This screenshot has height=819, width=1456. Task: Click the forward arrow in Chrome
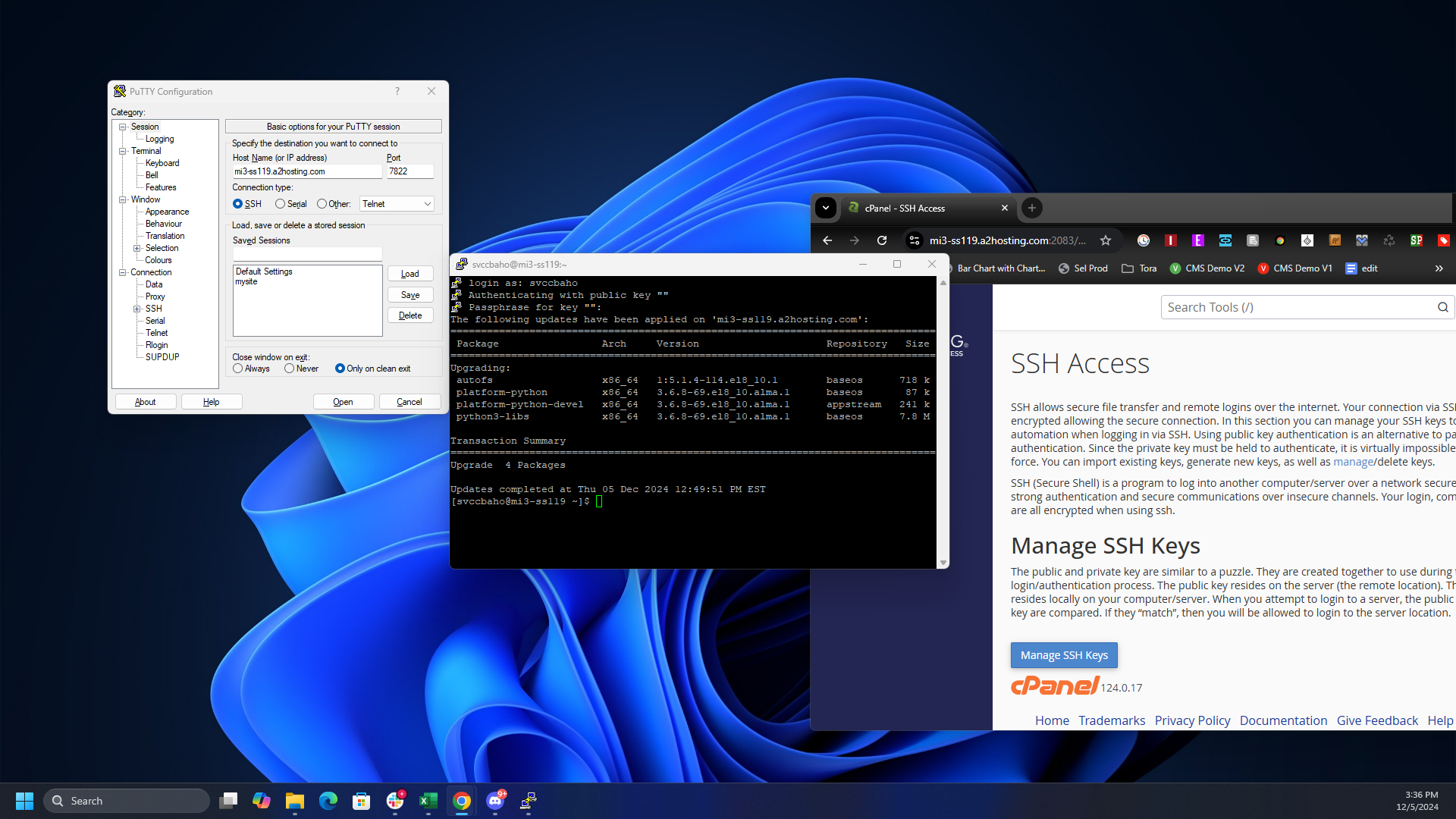(x=855, y=240)
